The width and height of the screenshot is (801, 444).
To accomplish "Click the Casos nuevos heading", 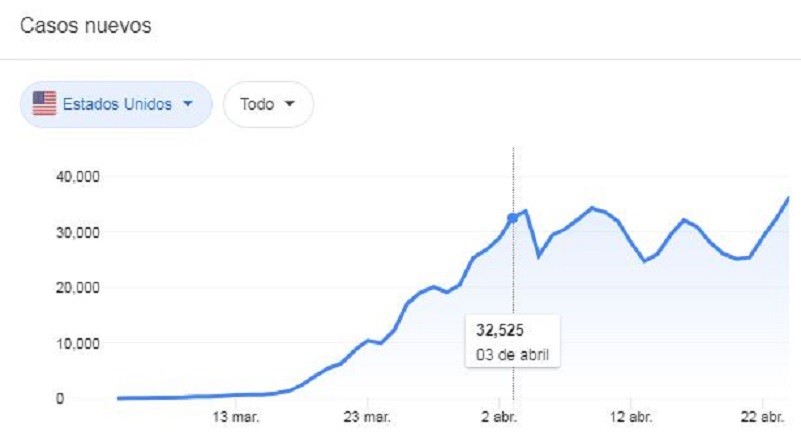I will pos(86,27).
